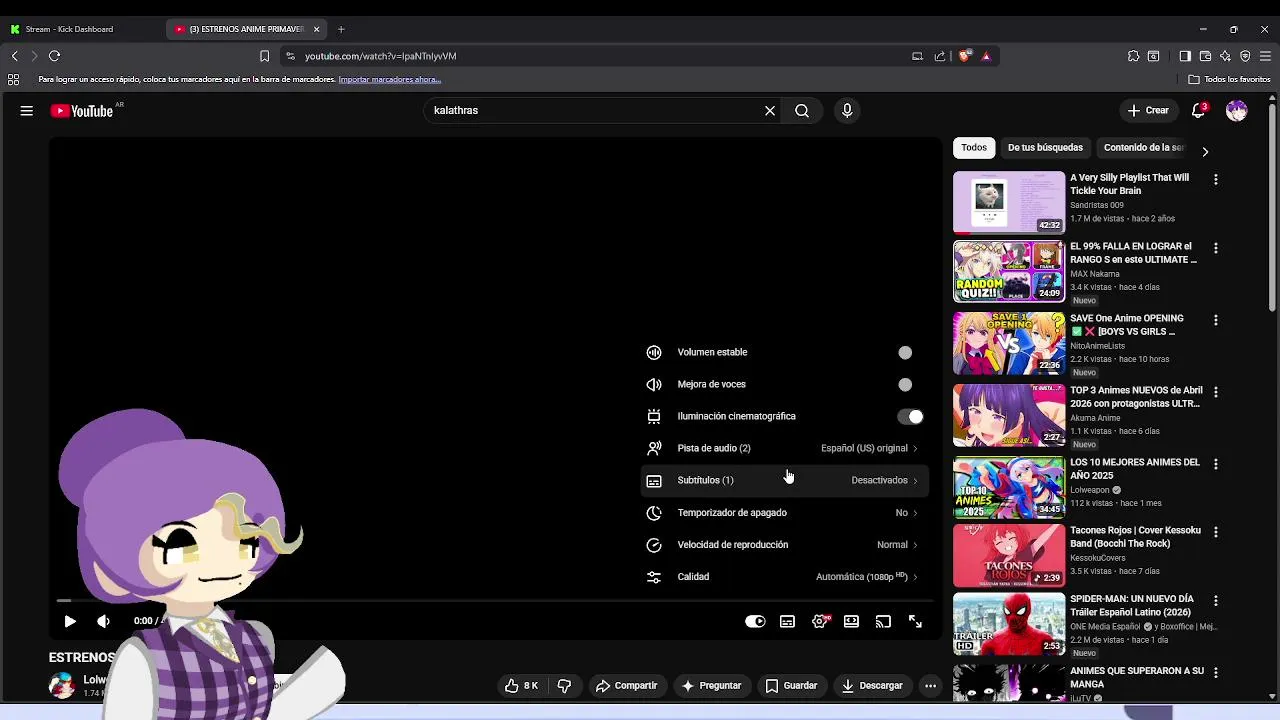Viewport: 1280px width, 720px height.
Task: Open the account avatar menu
Action: click(x=1237, y=111)
